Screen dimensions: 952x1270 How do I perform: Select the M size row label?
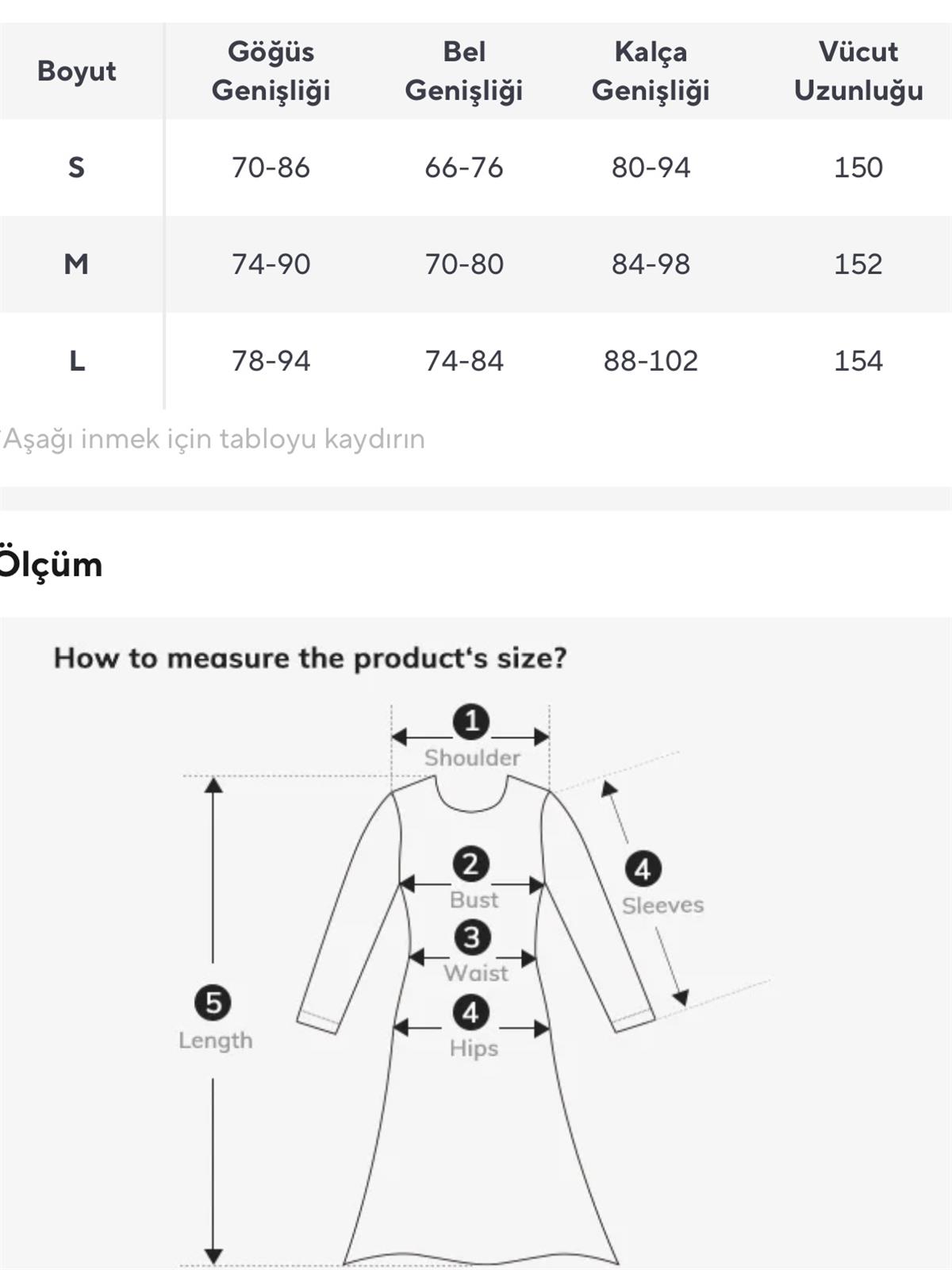coord(76,264)
